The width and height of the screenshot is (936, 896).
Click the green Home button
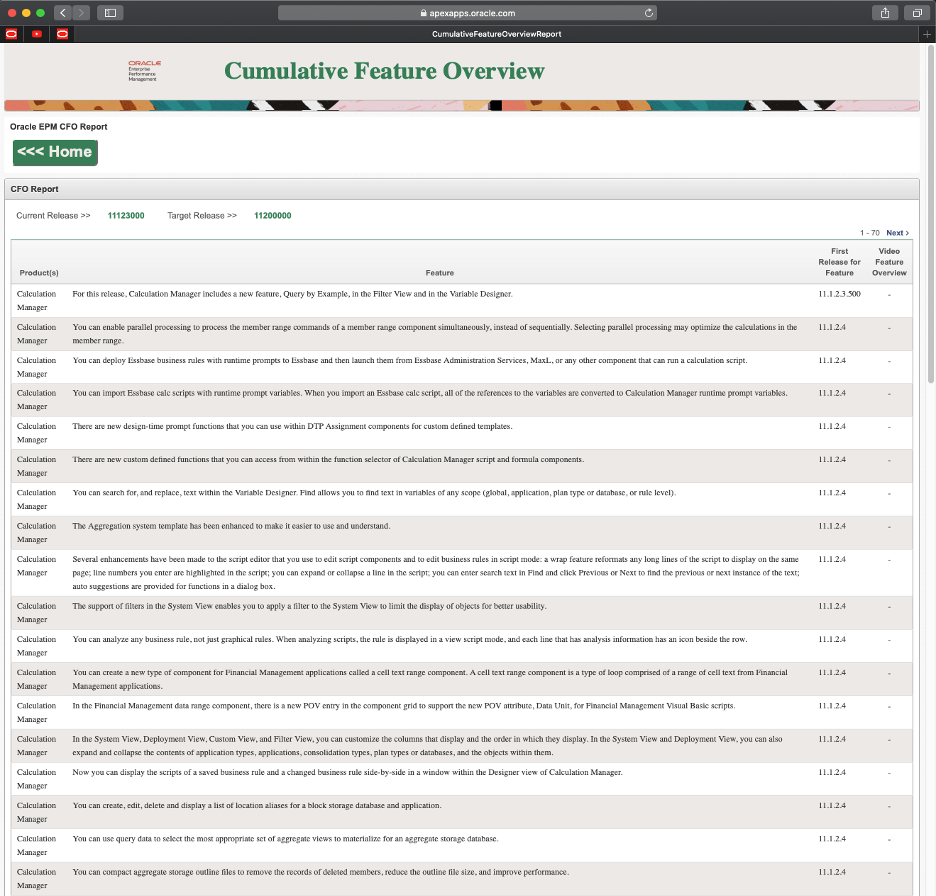pos(55,152)
